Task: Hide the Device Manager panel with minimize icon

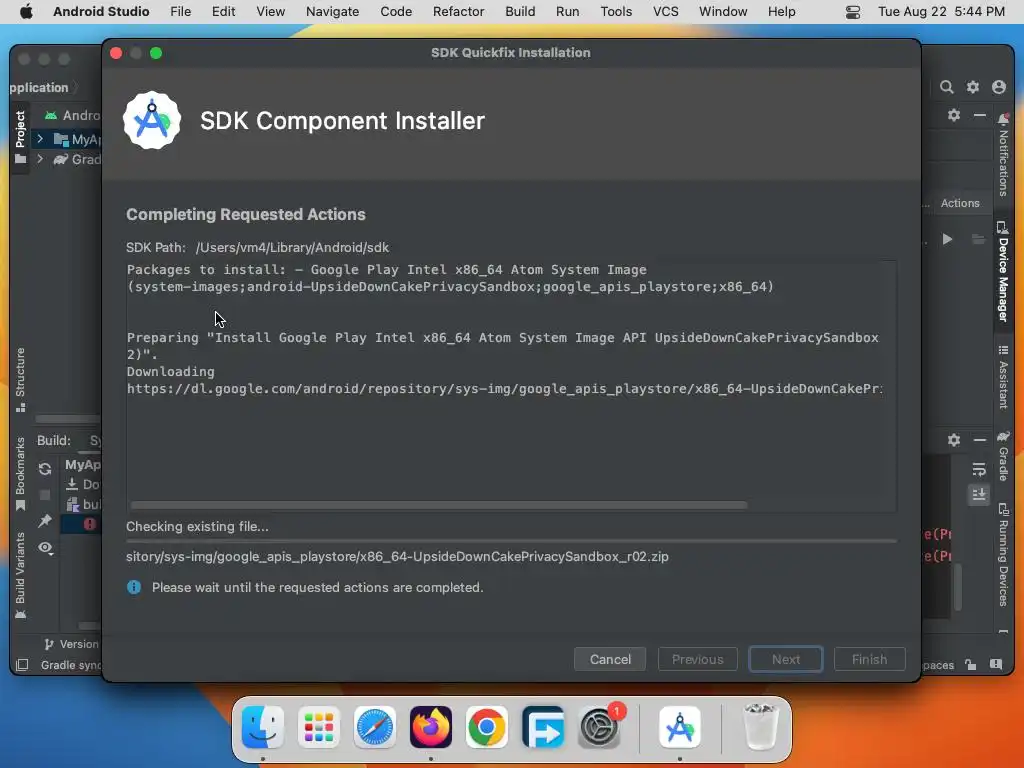Action: pos(980,115)
